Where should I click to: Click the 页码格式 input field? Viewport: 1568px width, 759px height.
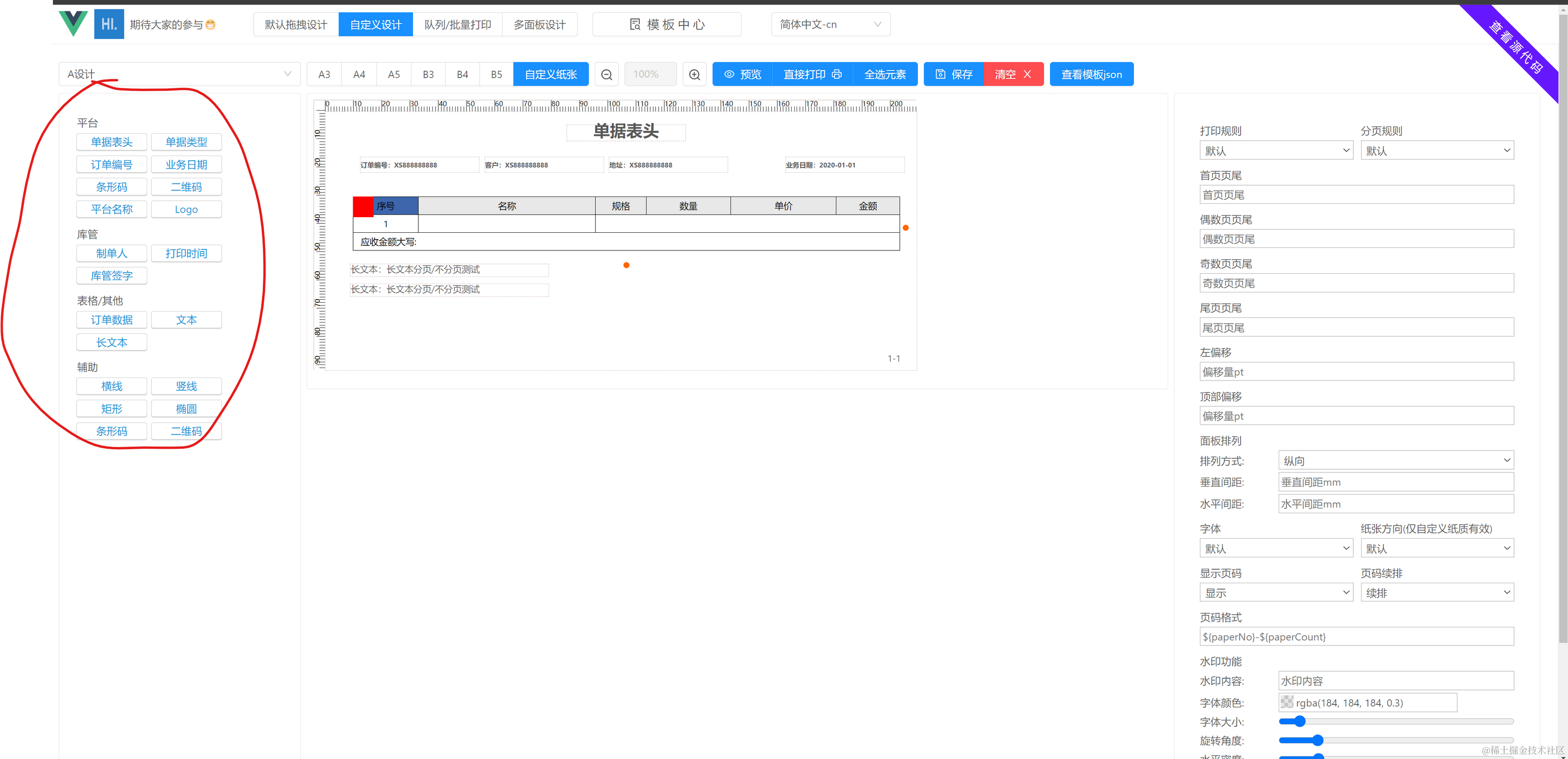pos(1356,637)
